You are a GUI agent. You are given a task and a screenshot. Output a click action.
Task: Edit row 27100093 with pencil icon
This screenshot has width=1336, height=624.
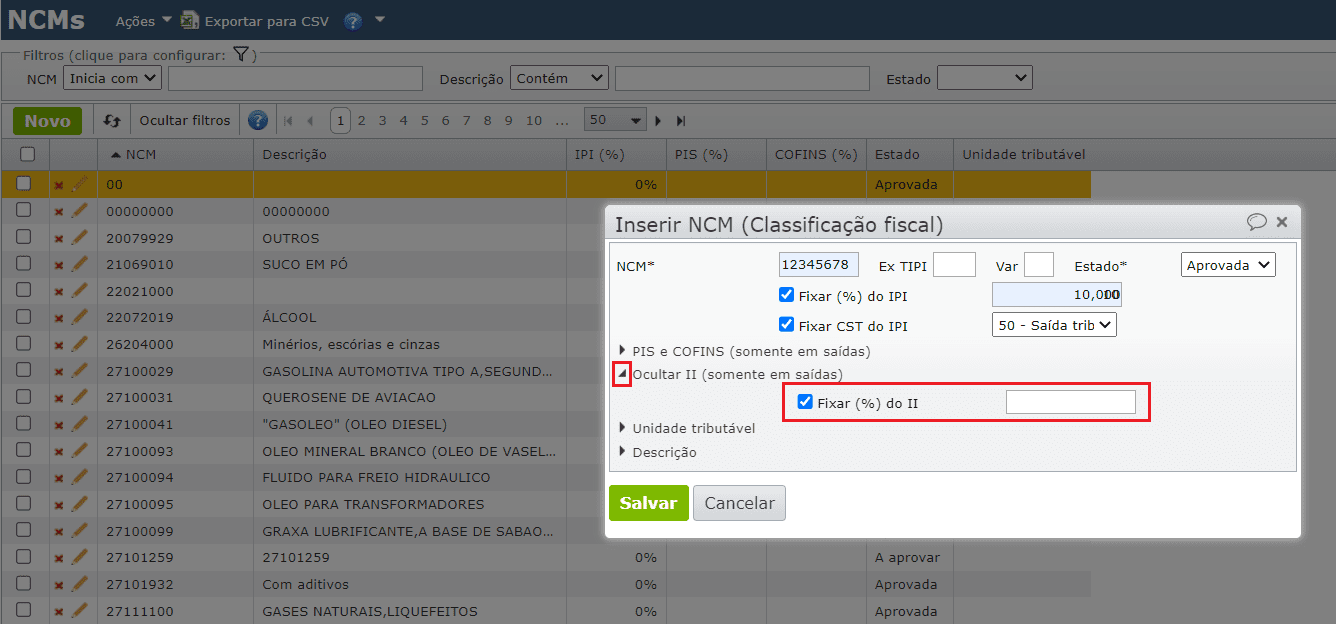[x=80, y=450]
